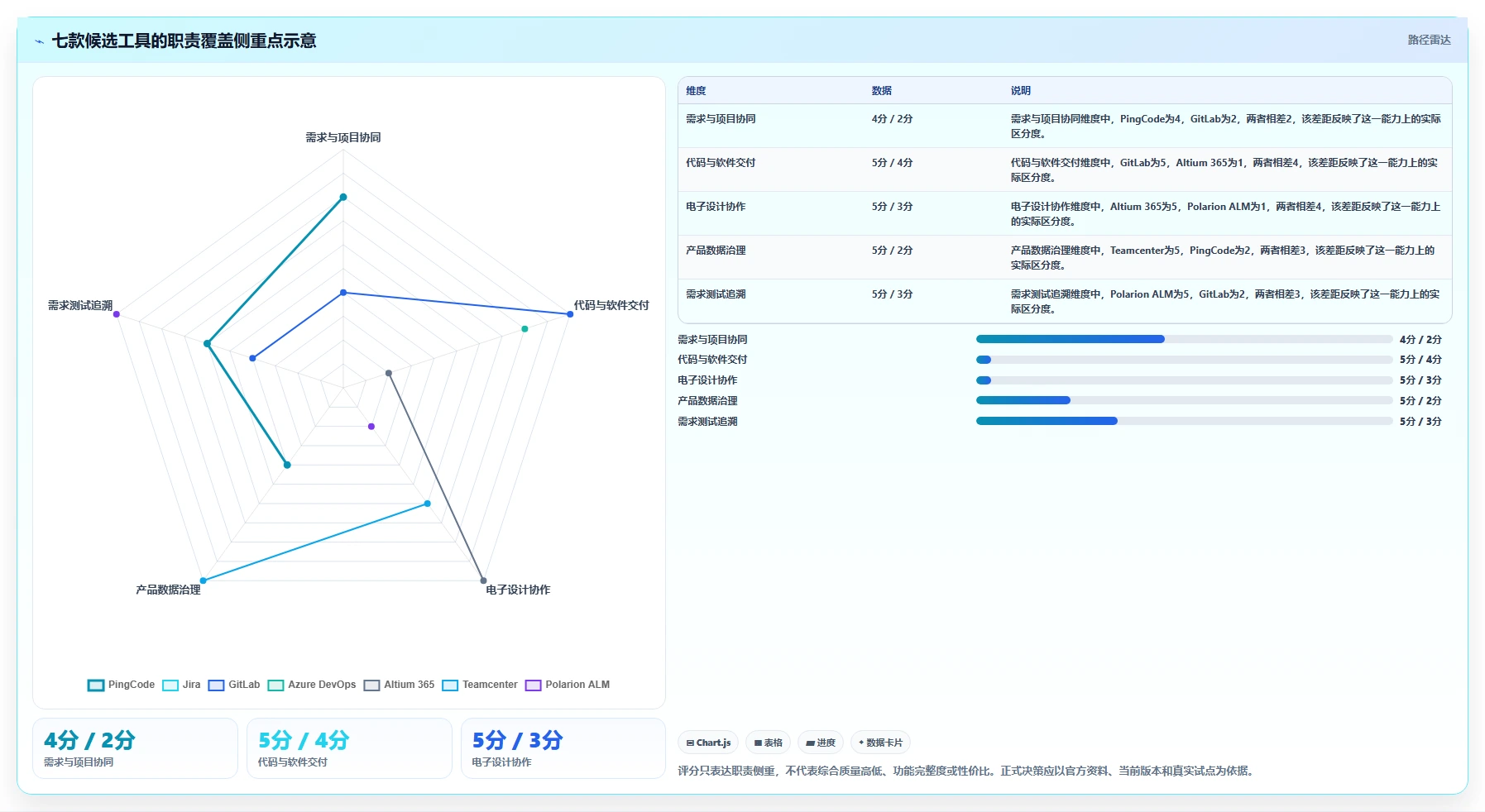Click the 需求测试追溯 progress bar

tap(1184, 421)
